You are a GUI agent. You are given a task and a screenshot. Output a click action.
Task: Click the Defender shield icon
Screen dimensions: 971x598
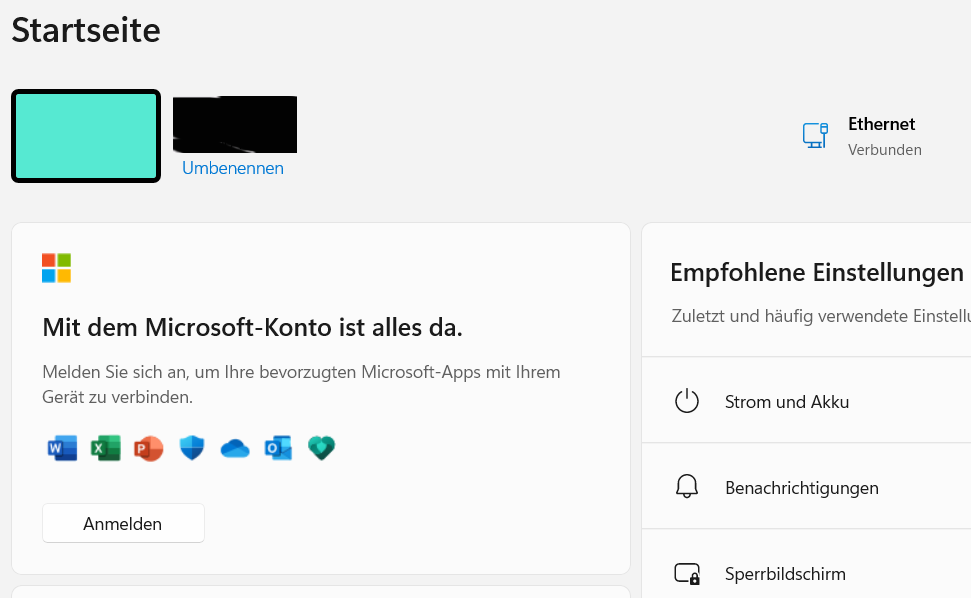pos(192,448)
